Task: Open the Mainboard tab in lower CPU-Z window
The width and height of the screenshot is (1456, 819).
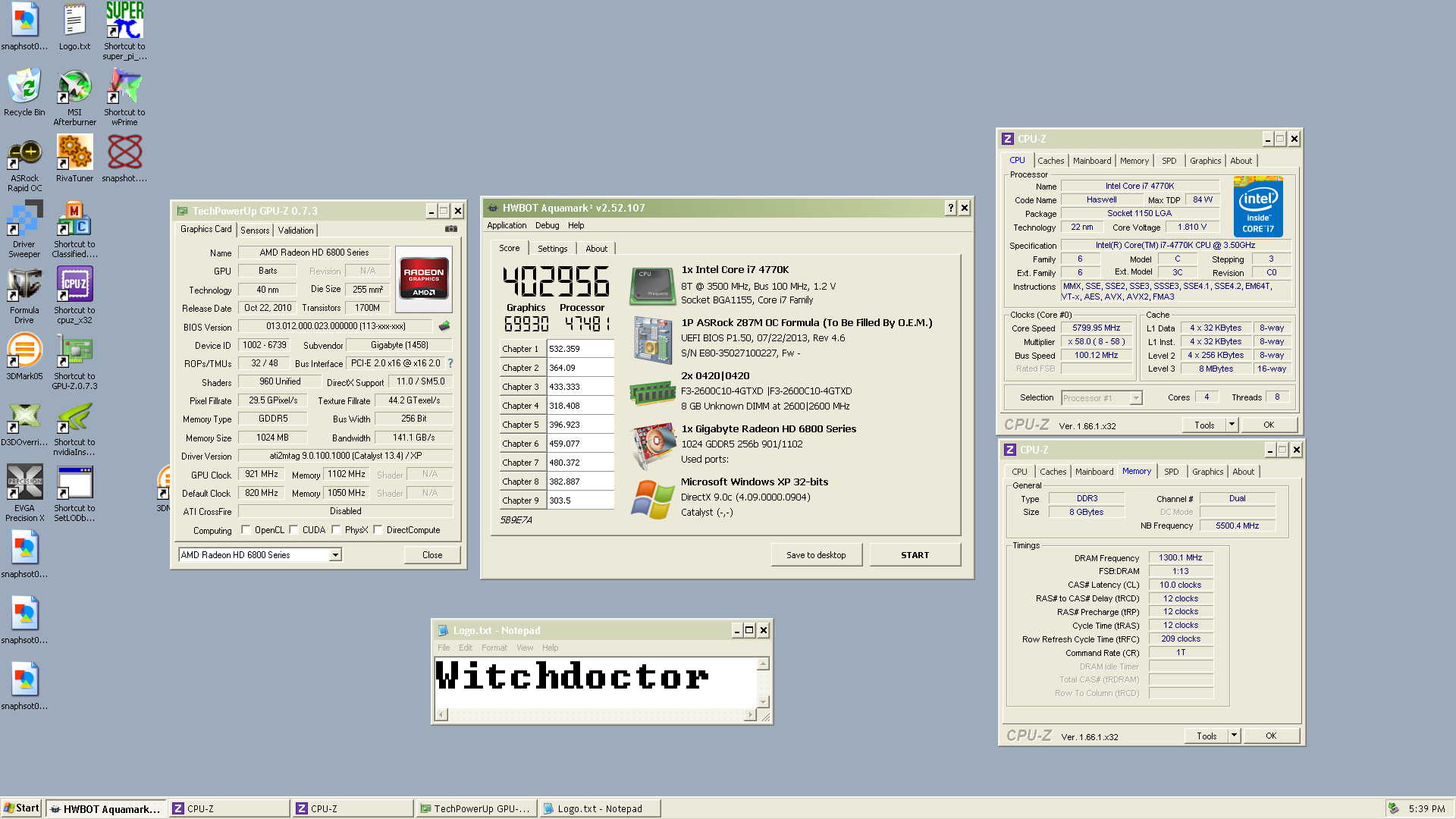Action: click(1094, 472)
